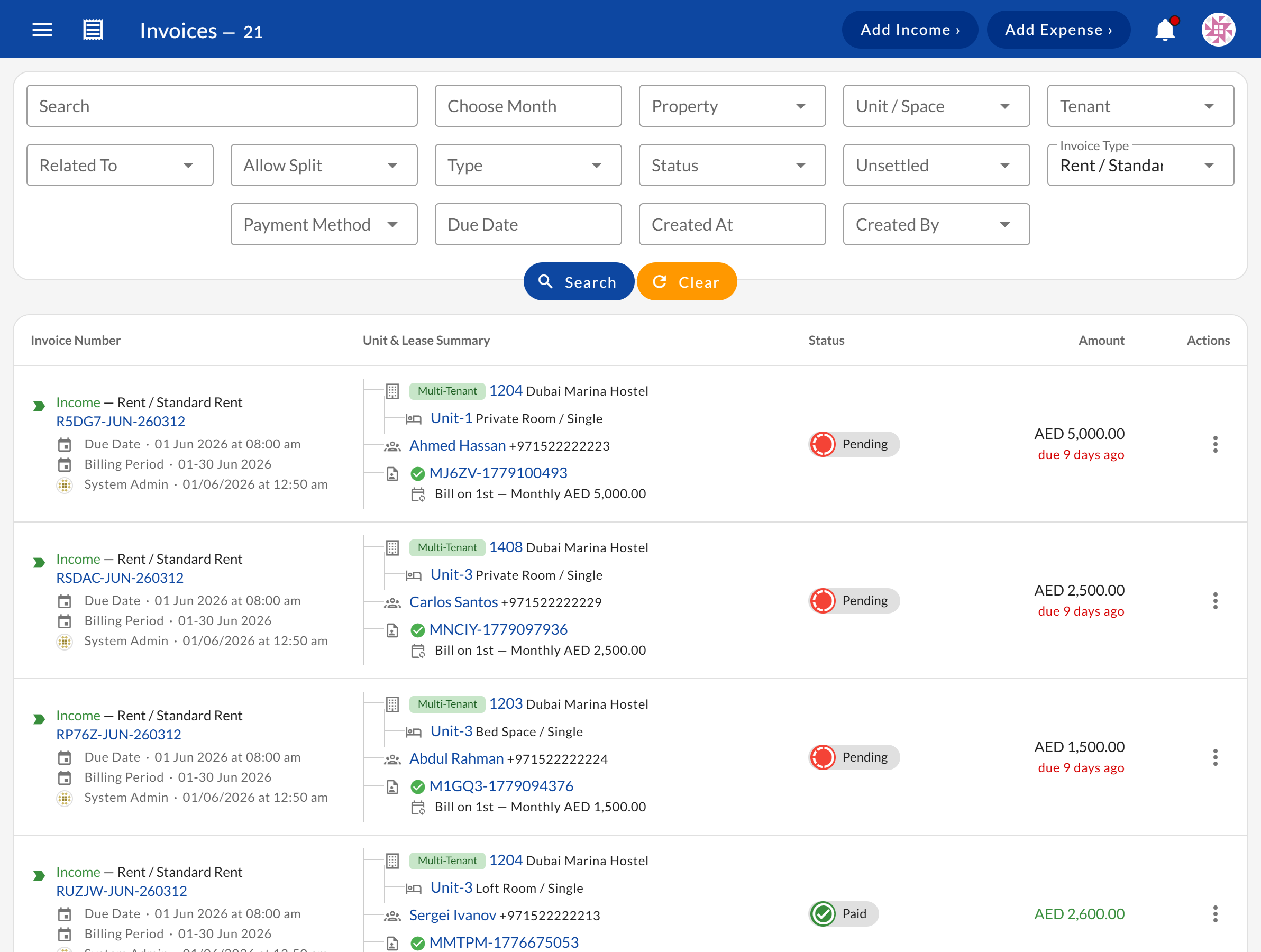Click Multi-Tenant badge on 1203 row

tap(447, 704)
